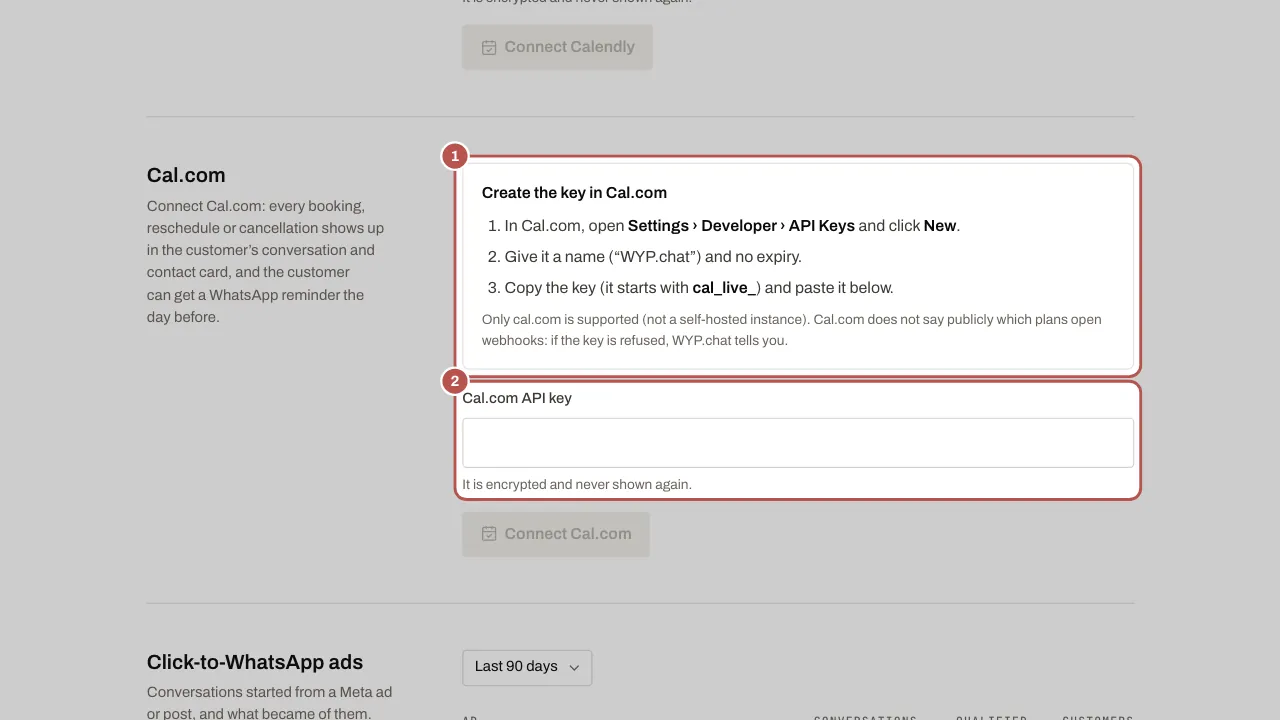Click the step 'Give it a name (“WYP.chat”) and no expiry'
Viewport: 1280px width, 720px height.
653,257
